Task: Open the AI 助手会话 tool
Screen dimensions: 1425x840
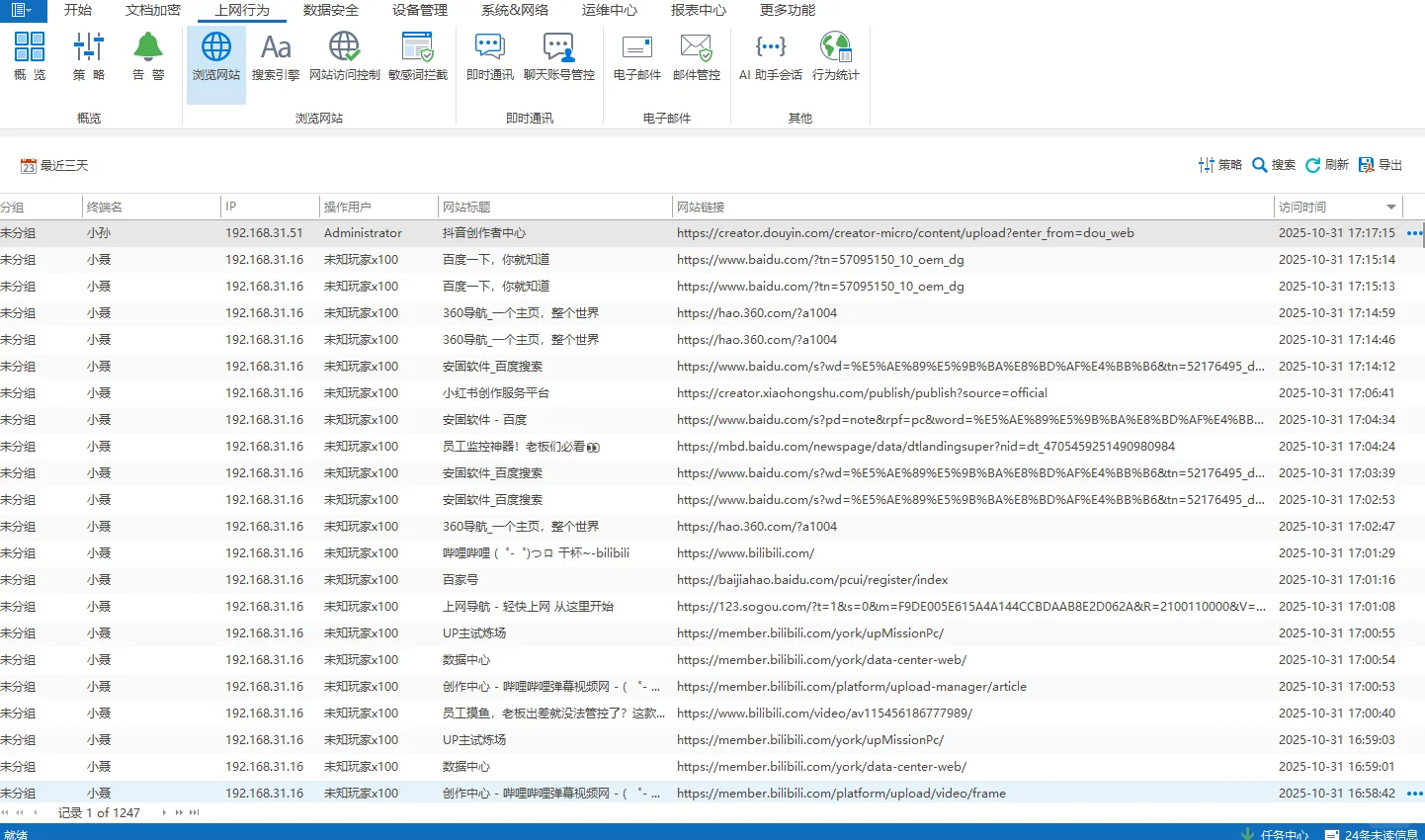Action: [771, 55]
